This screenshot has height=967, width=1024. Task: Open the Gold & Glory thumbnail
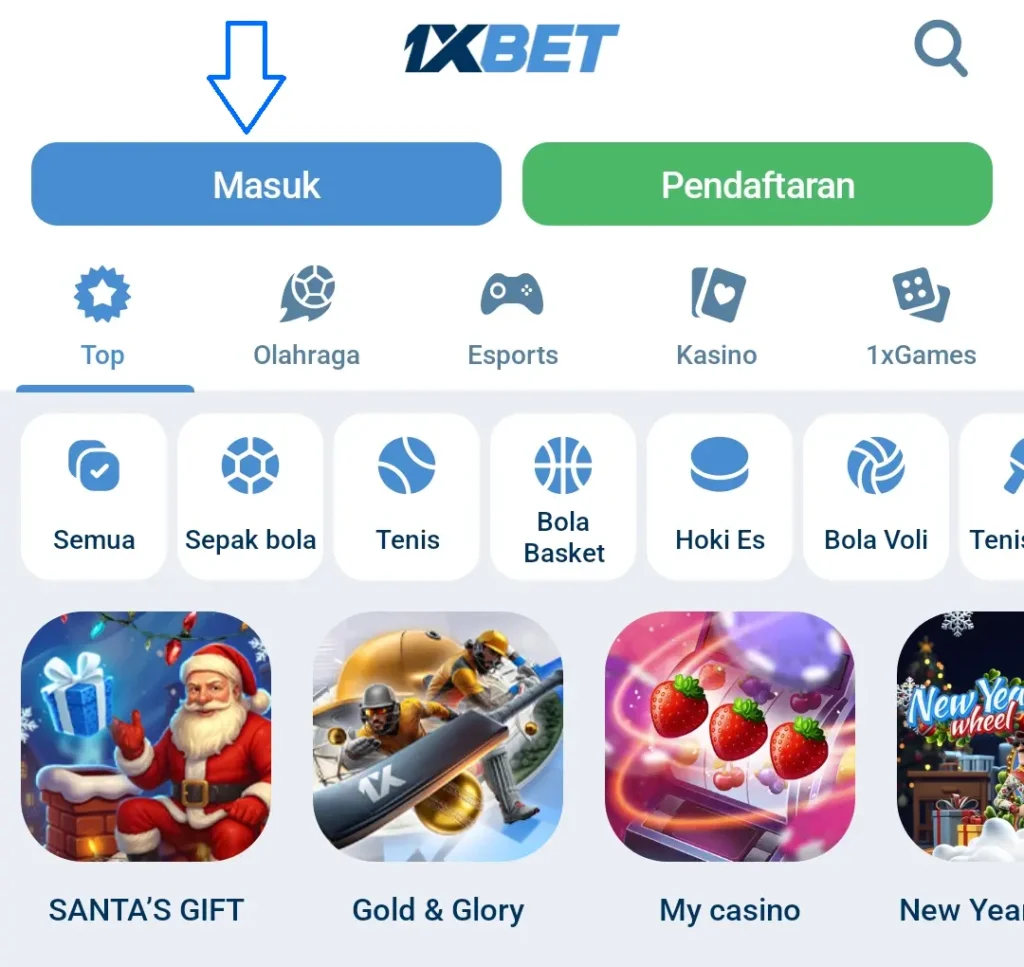[438, 737]
